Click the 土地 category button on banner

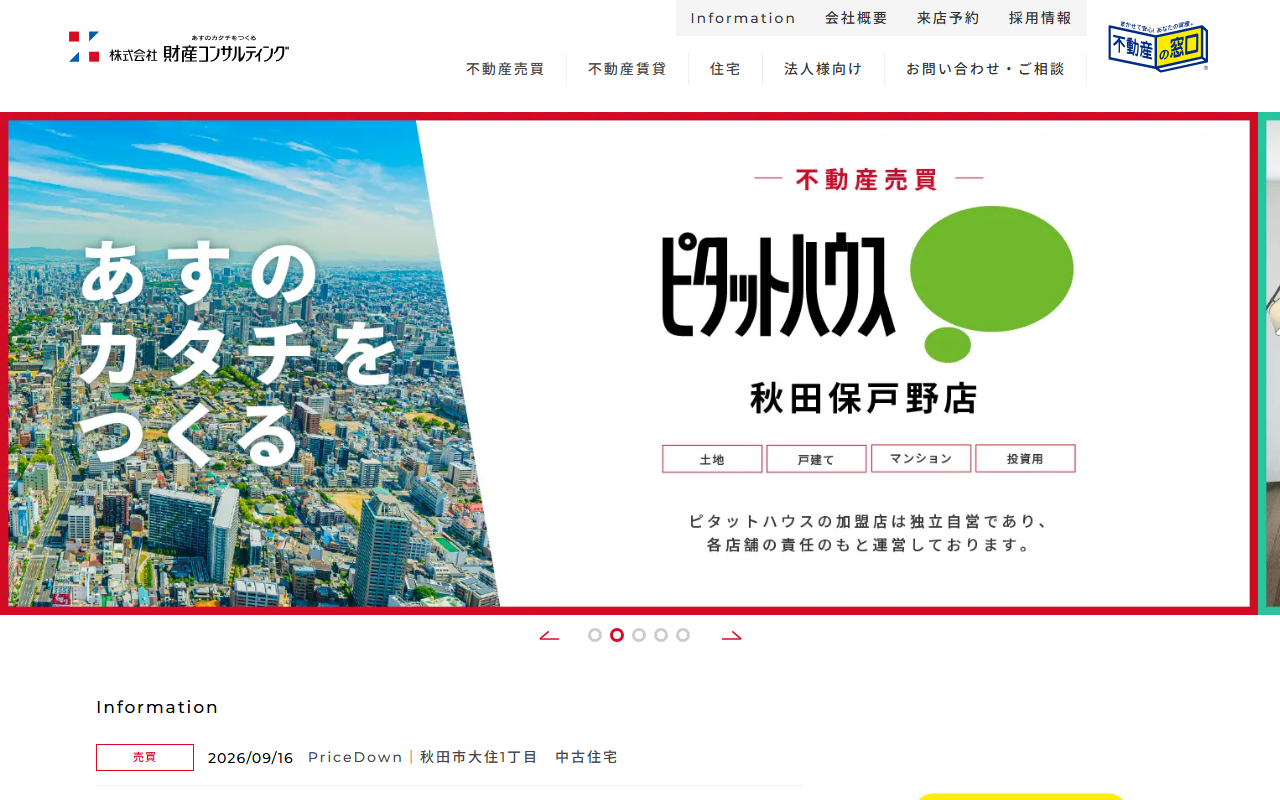pos(712,459)
